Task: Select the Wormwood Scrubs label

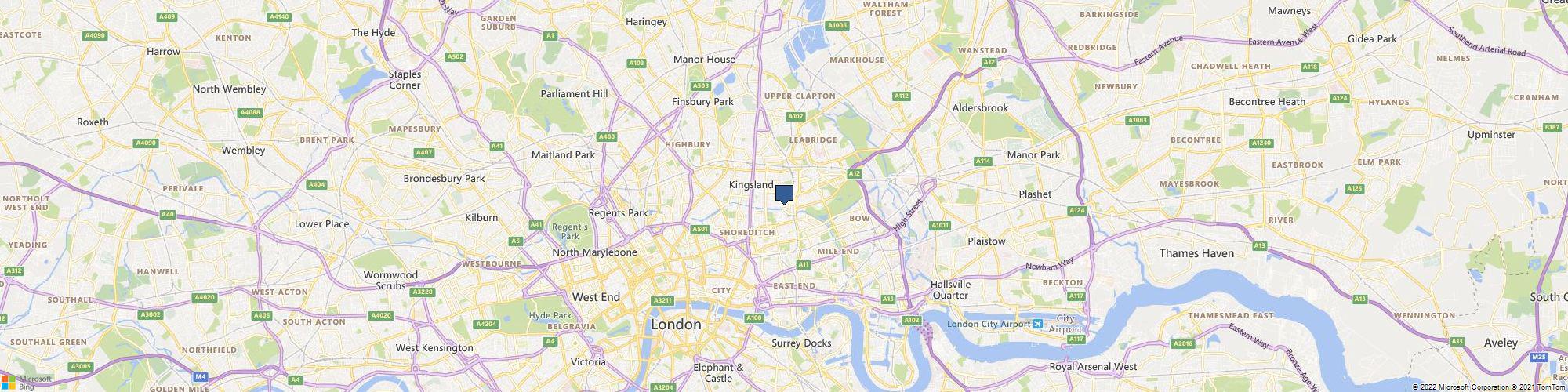Action: (x=390, y=281)
